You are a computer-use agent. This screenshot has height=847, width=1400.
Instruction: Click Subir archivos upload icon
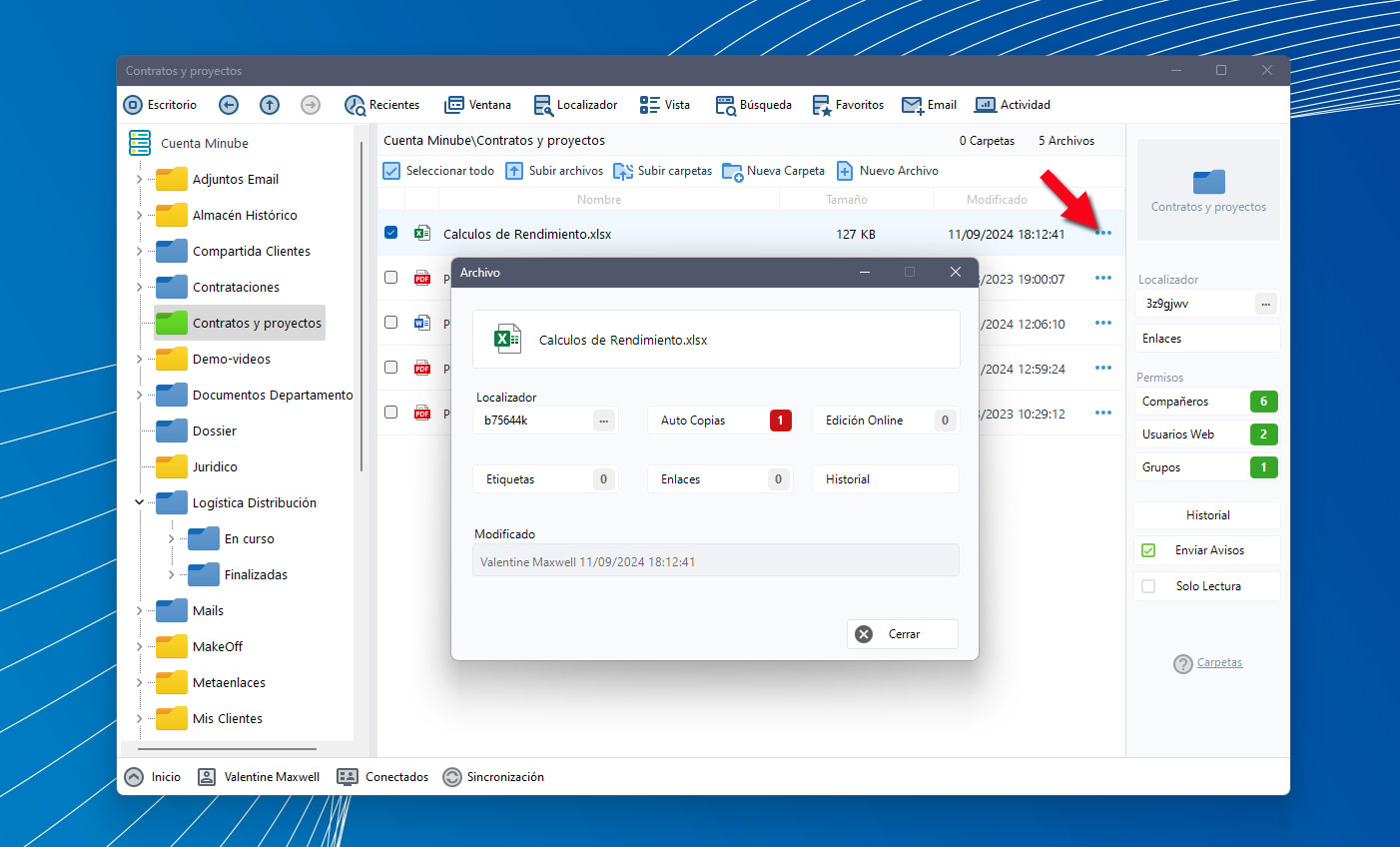tap(514, 171)
